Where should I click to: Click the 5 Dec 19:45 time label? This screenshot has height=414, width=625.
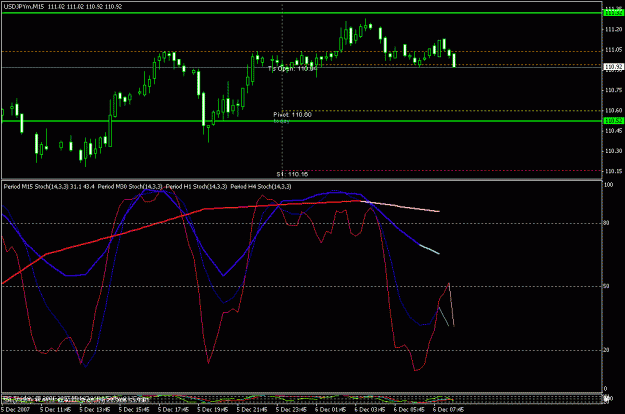(x=212, y=410)
